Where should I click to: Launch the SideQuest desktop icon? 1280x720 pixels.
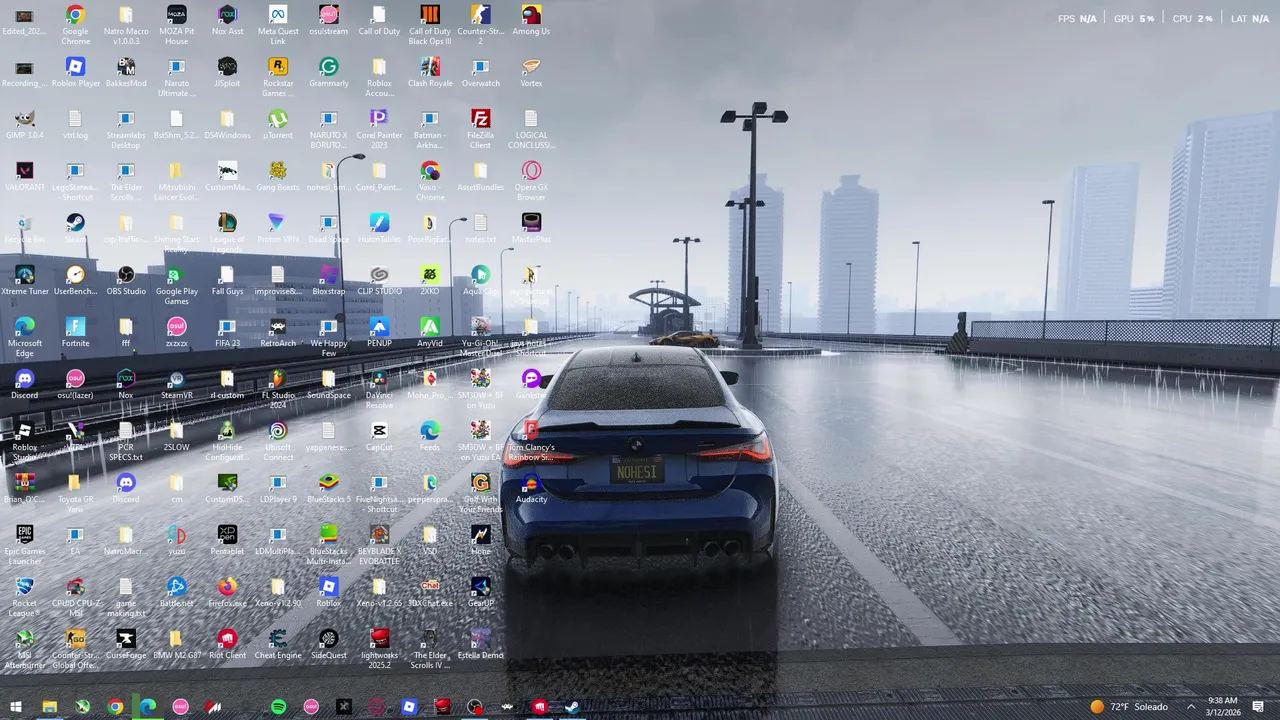coord(328,644)
